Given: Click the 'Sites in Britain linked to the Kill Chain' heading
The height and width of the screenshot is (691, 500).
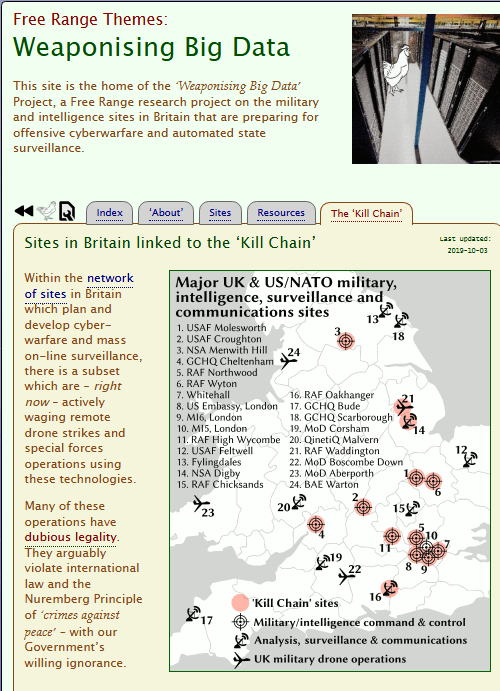Looking at the screenshot, I should tap(170, 243).
